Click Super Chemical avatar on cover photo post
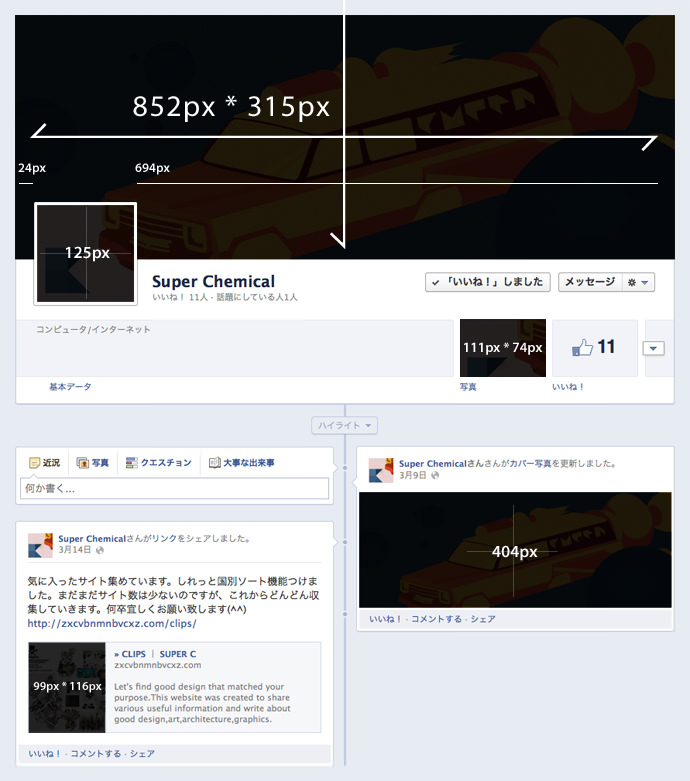This screenshot has height=781, width=690. pyautogui.click(x=381, y=470)
